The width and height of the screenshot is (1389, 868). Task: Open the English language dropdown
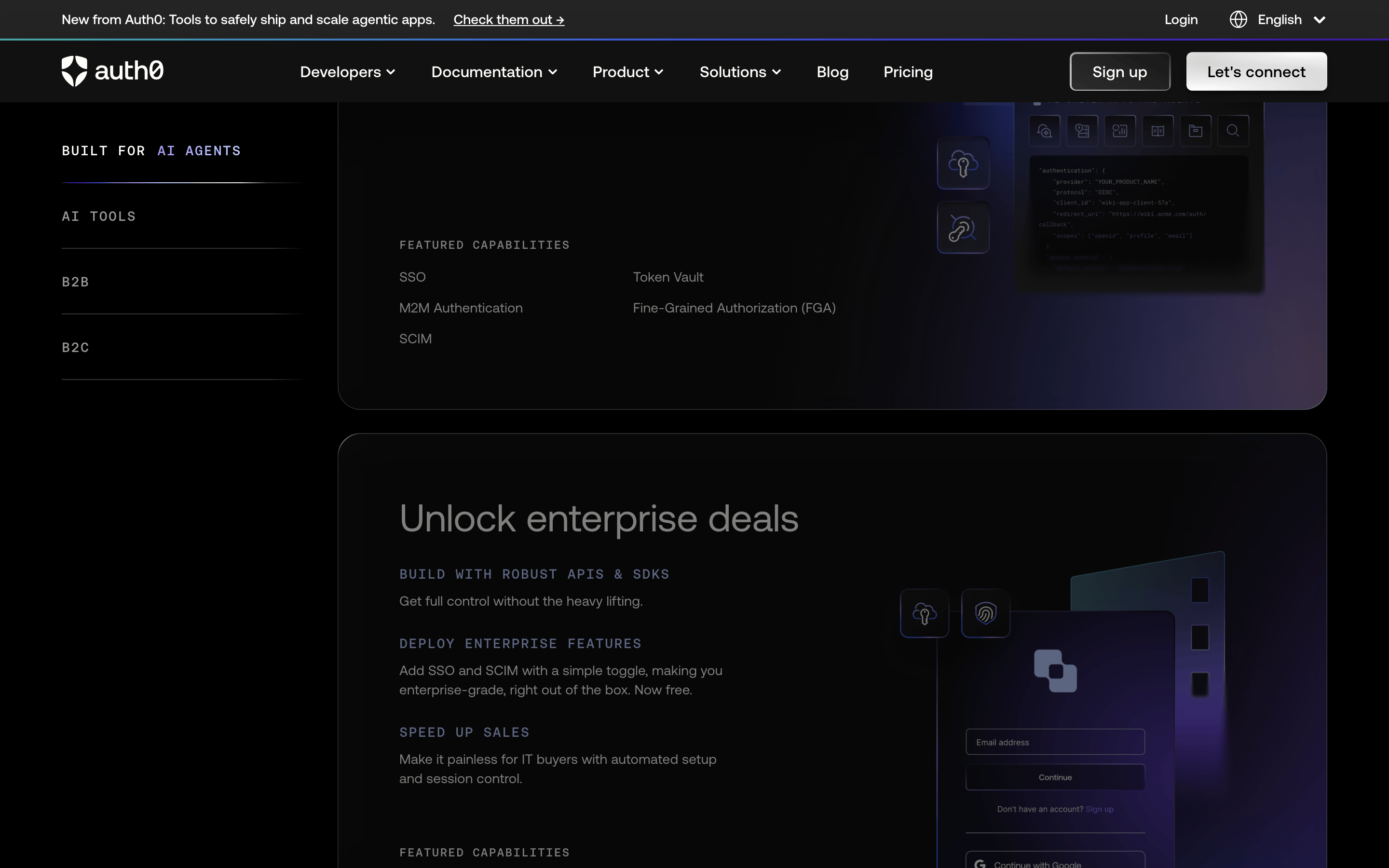pyautogui.click(x=1292, y=19)
